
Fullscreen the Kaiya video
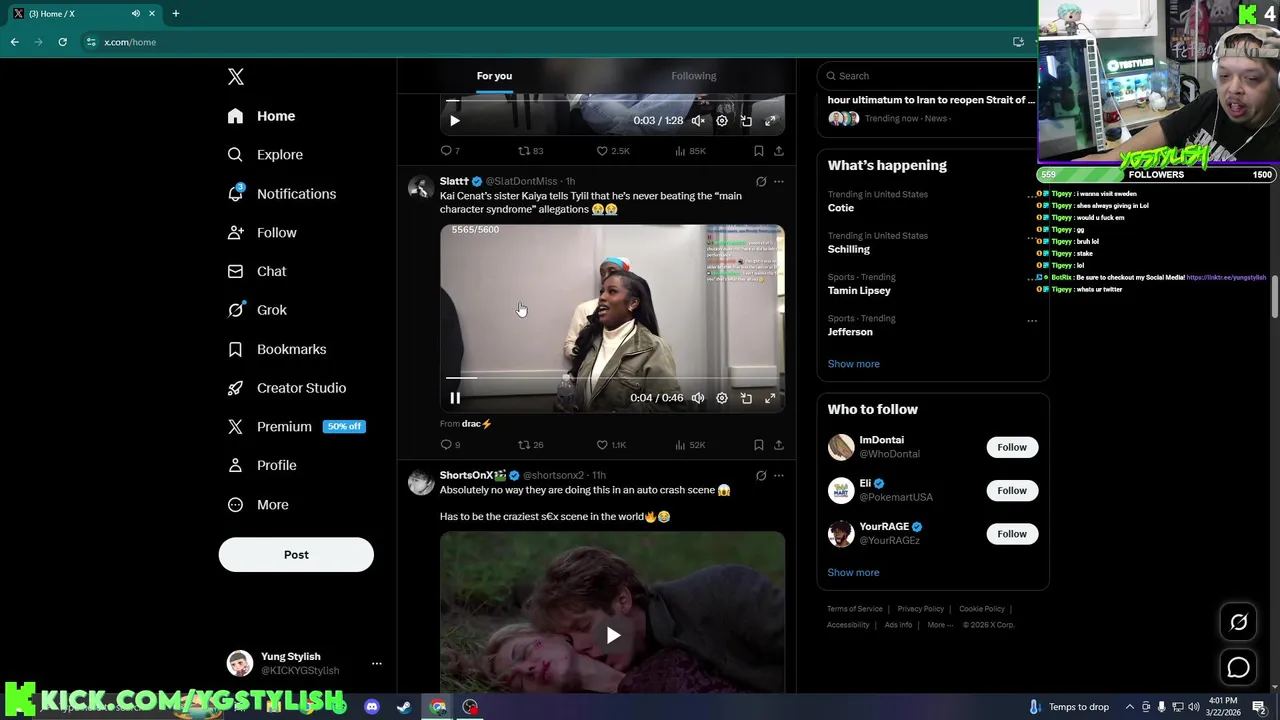pyautogui.click(x=770, y=398)
